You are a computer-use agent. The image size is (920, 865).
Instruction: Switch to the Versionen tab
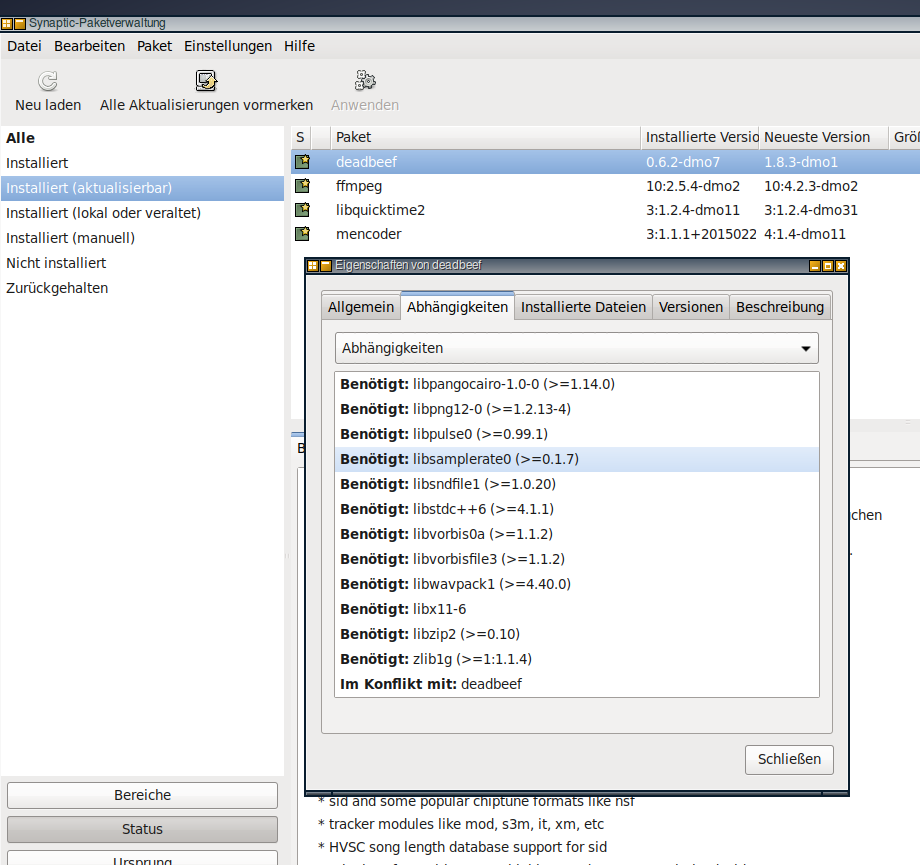[x=690, y=307]
